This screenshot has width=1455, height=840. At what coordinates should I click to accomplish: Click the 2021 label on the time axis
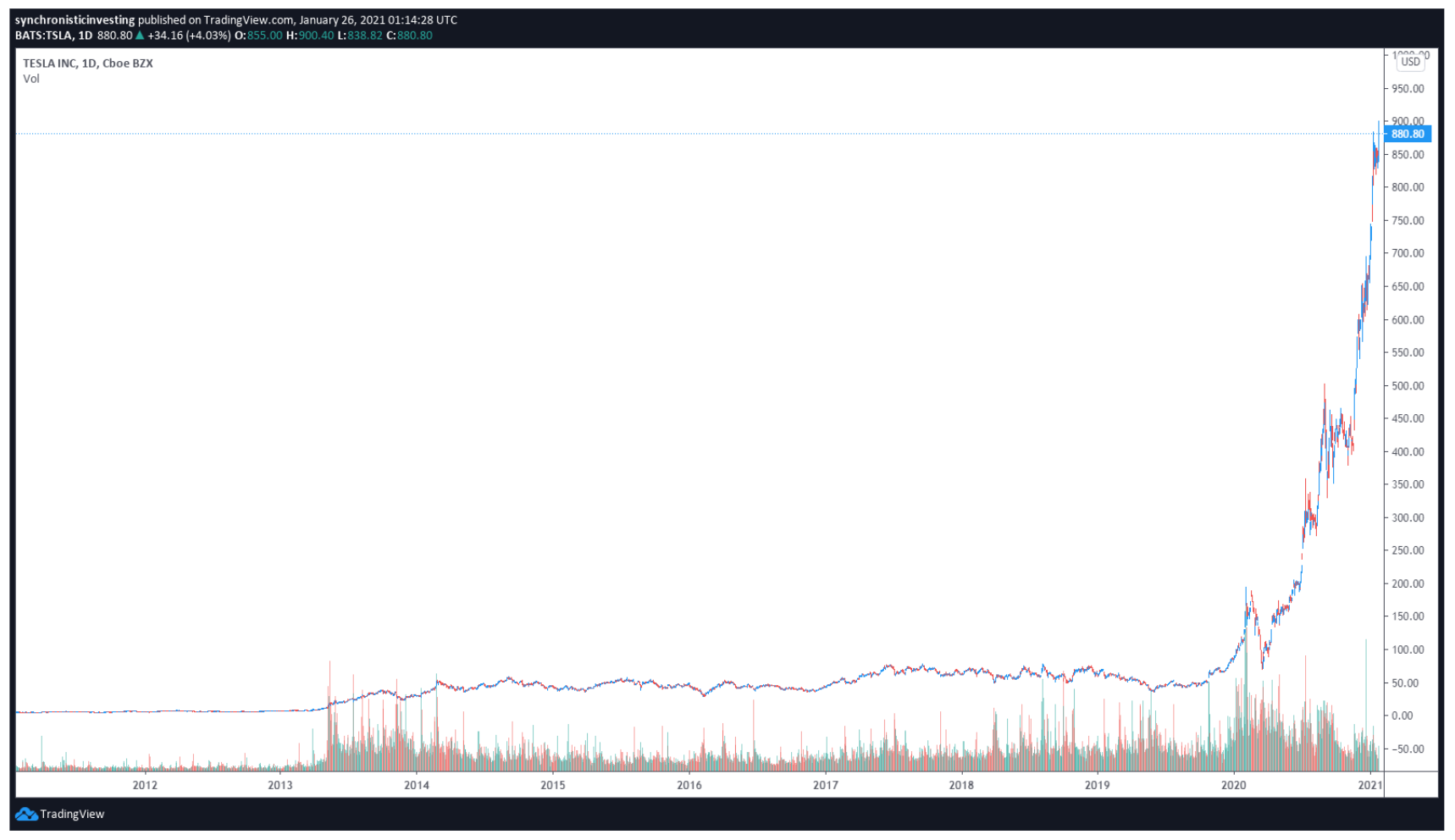click(x=1370, y=785)
